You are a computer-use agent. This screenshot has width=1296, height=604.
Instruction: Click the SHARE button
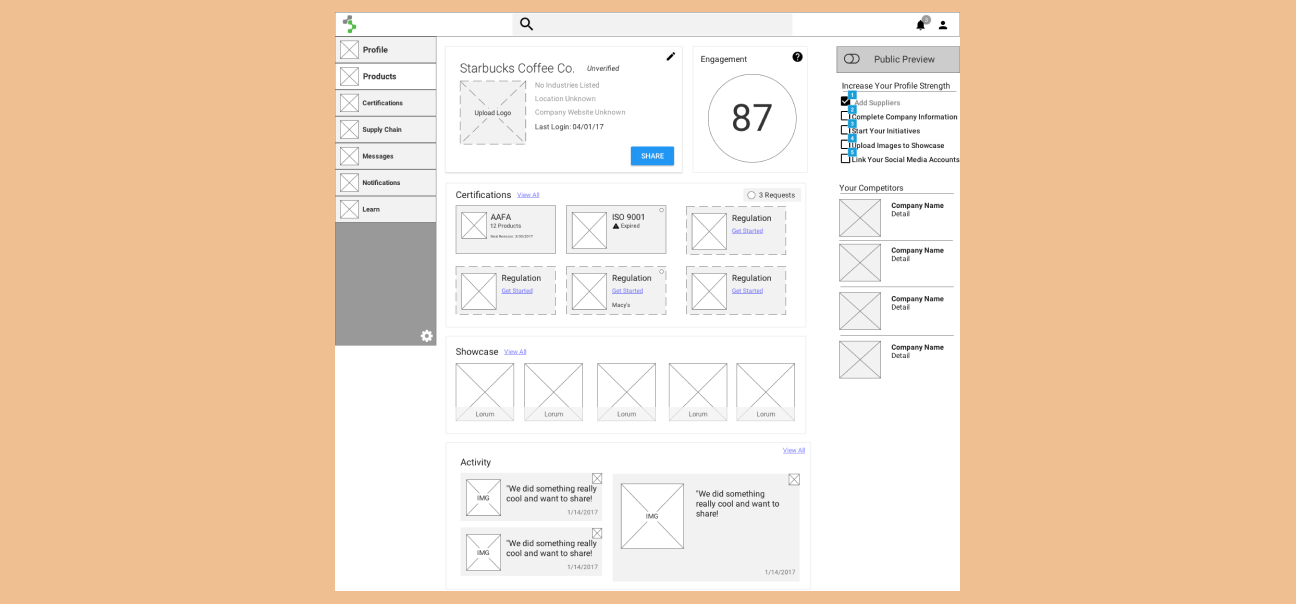coord(652,156)
